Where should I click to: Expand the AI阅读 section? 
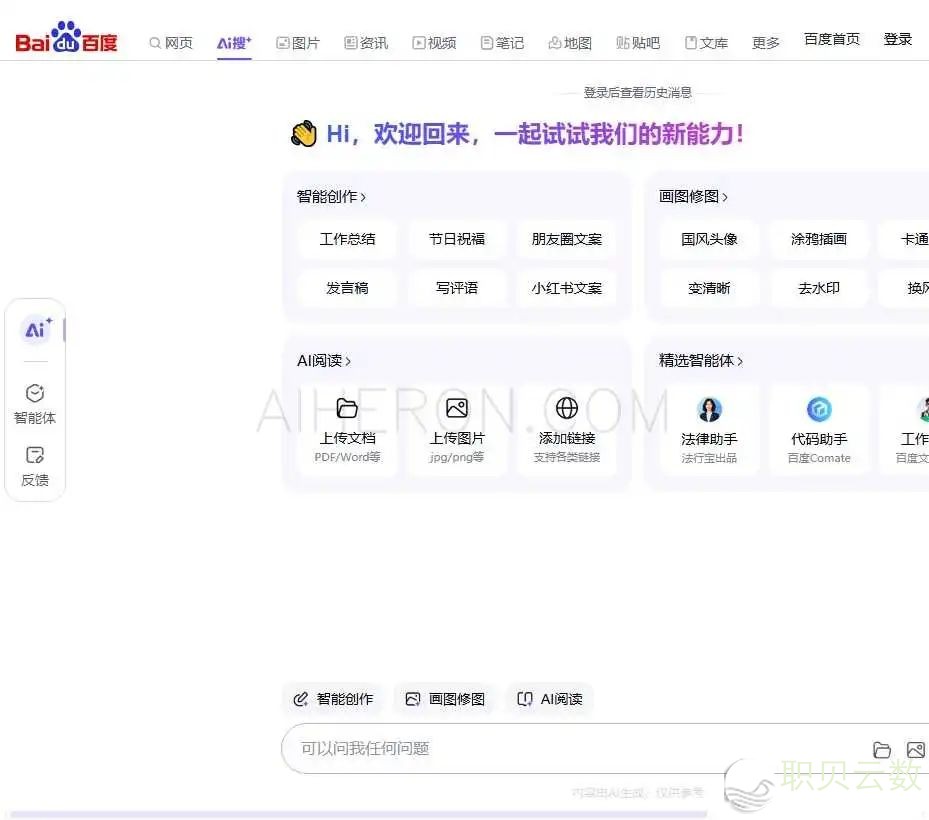(x=324, y=361)
